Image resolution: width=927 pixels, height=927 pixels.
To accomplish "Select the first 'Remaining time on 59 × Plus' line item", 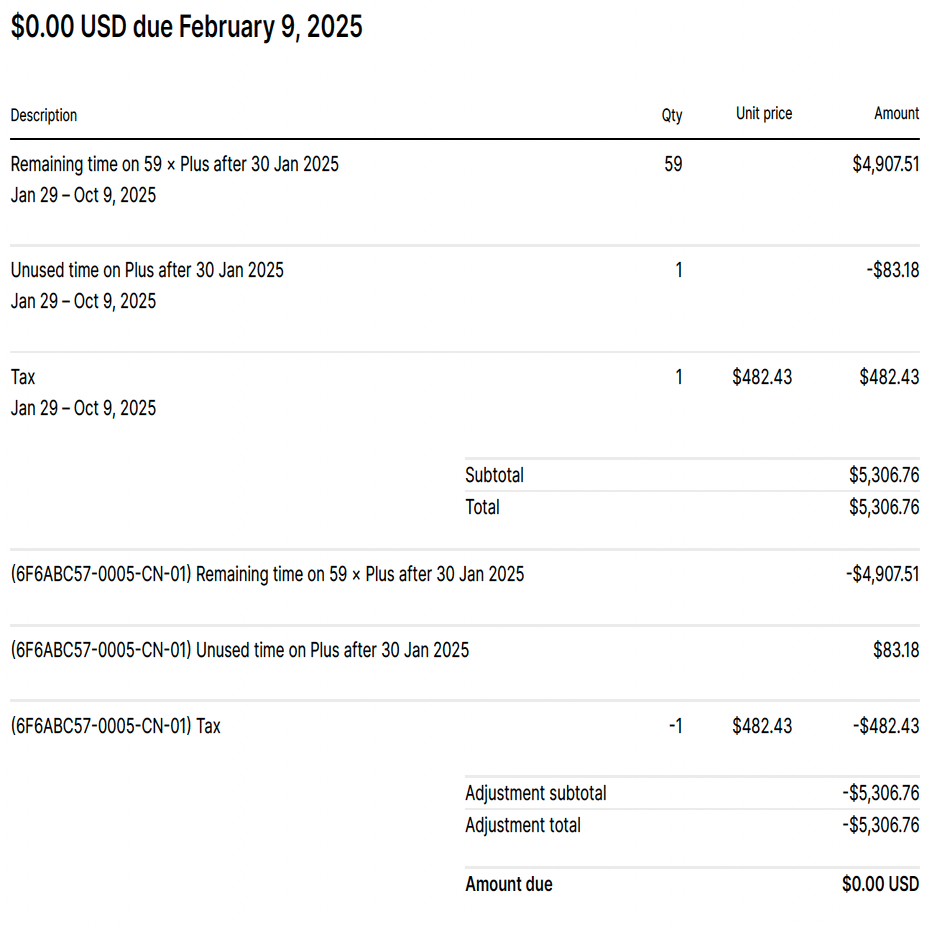I will point(175,164).
